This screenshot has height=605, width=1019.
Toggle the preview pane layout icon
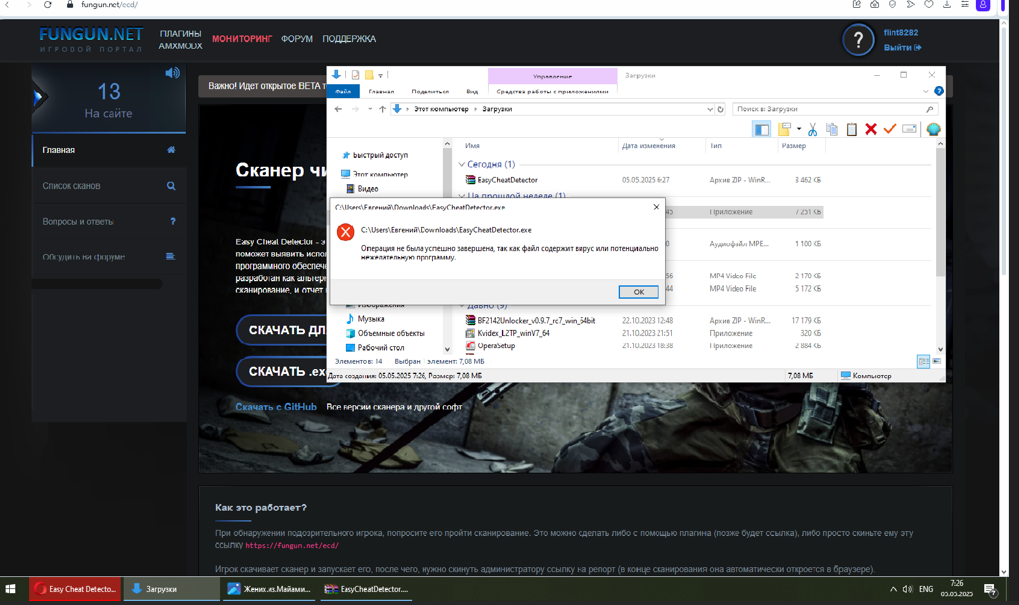(x=762, y=129)
